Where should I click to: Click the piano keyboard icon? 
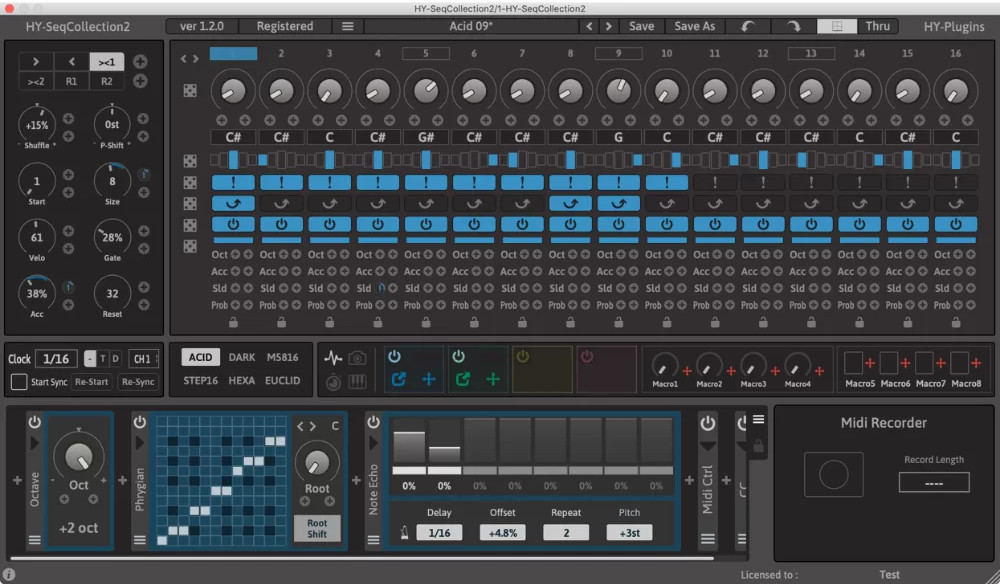[357, 381]
